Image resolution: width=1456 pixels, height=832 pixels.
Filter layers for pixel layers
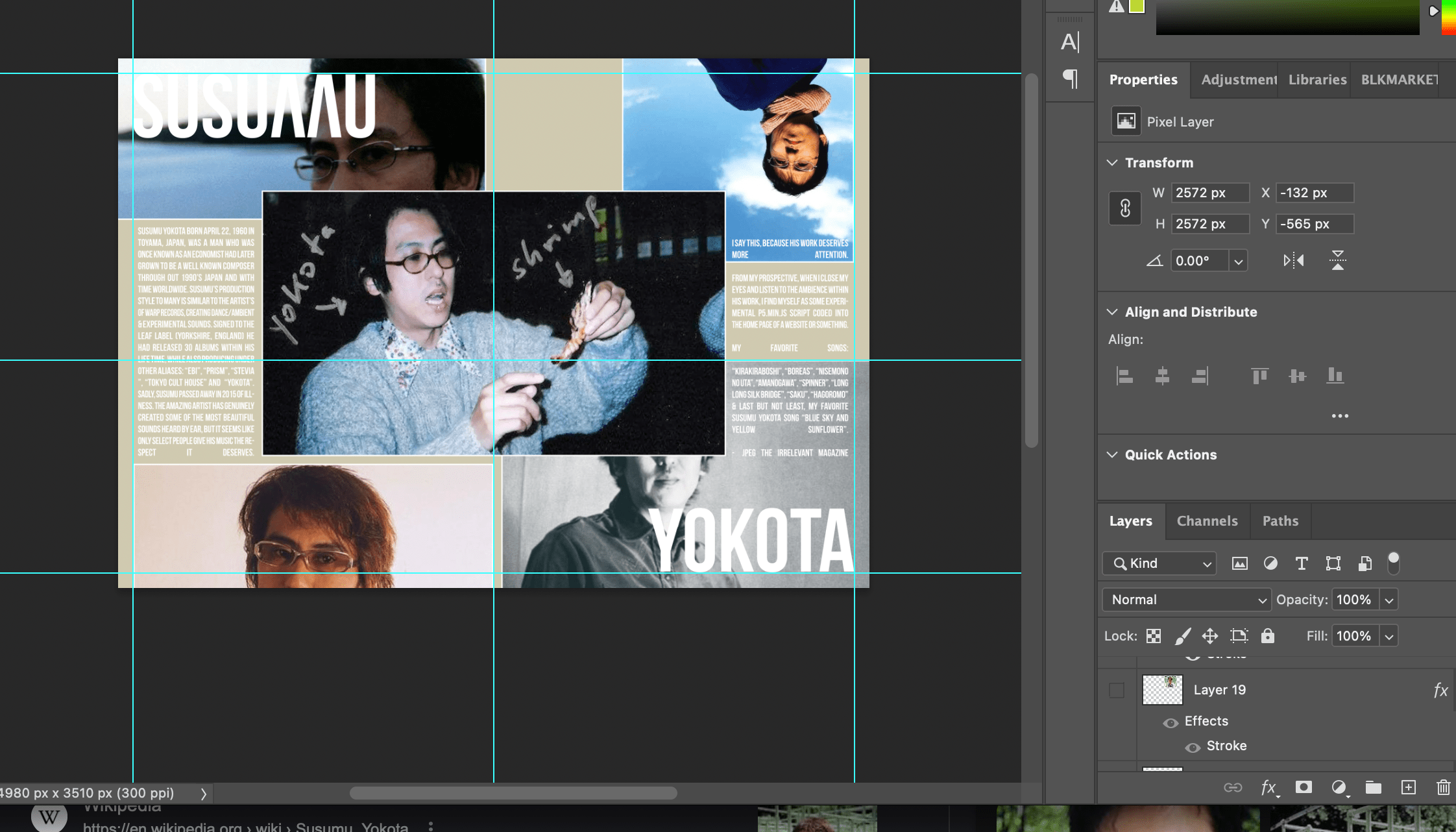tap(1239, 563)
